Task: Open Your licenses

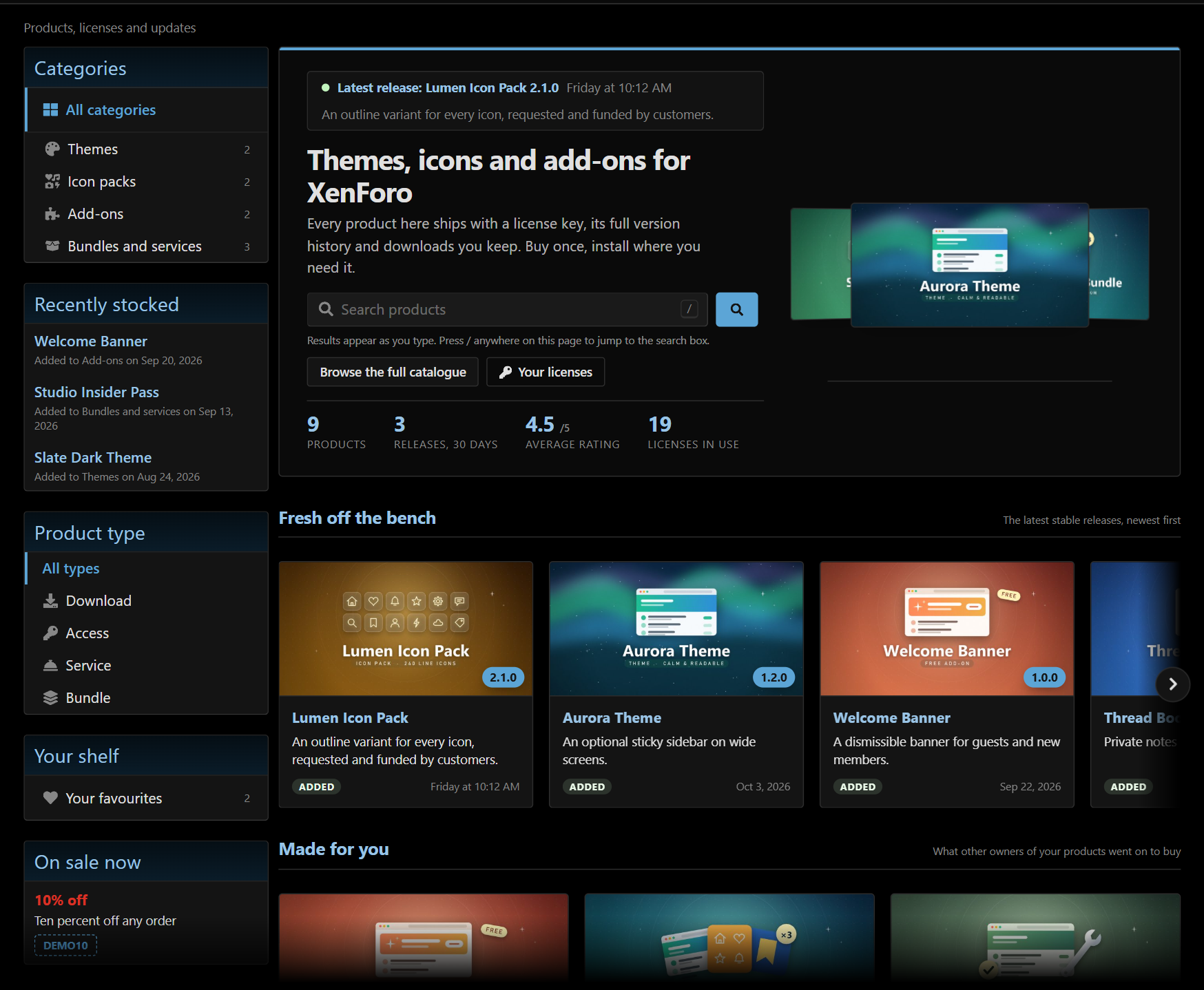Action: point(546,372)
